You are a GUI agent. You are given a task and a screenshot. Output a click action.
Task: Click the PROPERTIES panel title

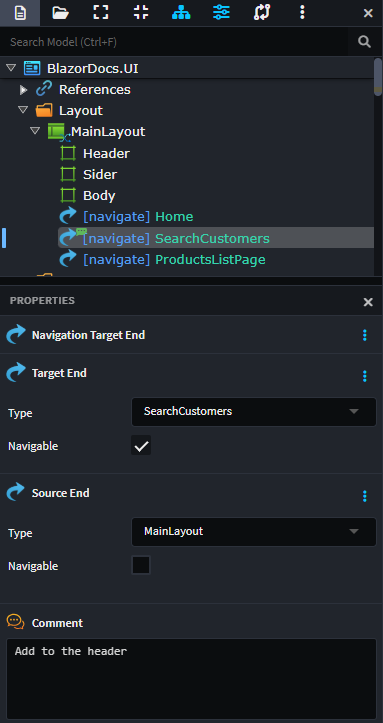[x=42, y=301]
